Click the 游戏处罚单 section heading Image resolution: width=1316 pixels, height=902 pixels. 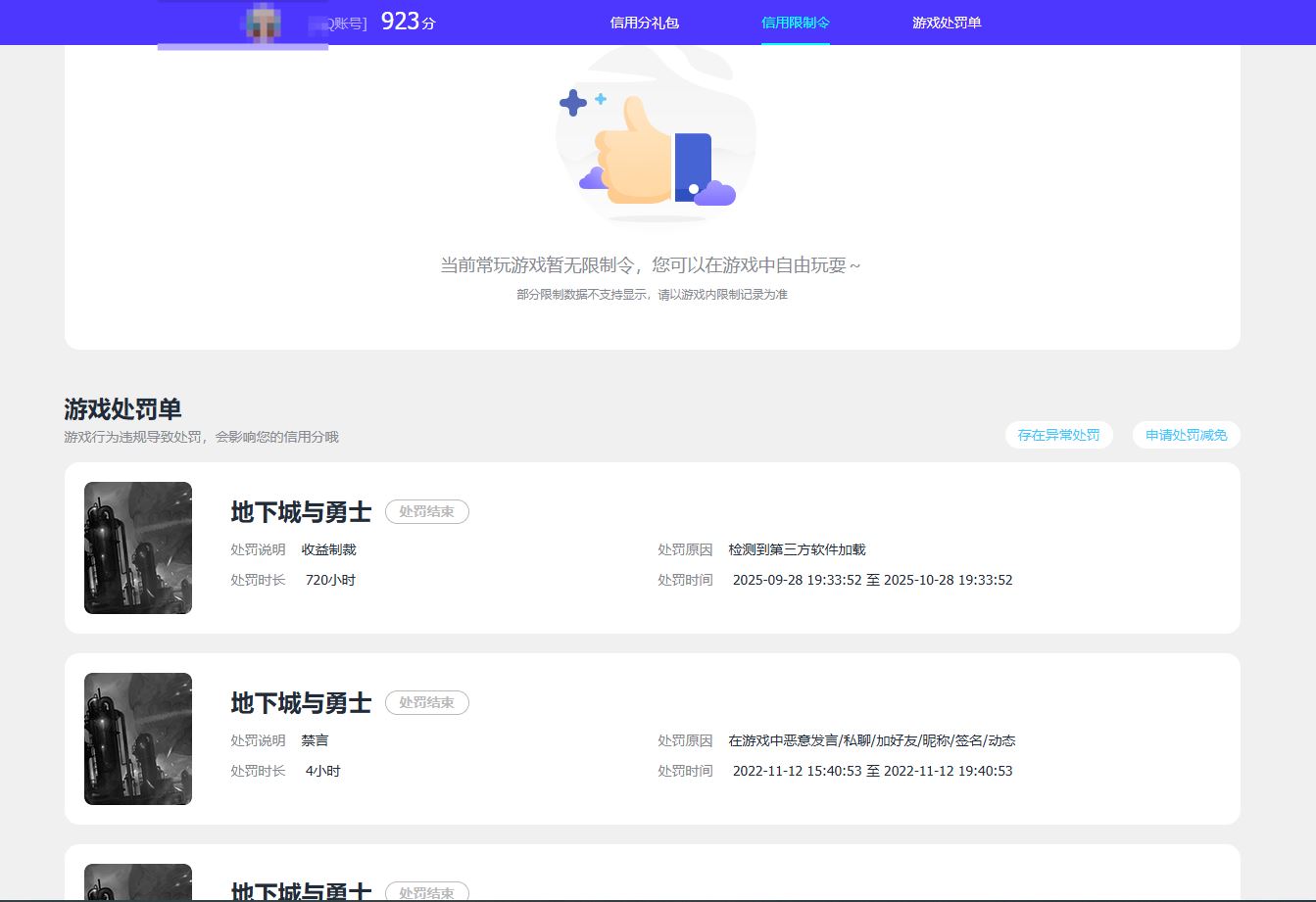122,409
